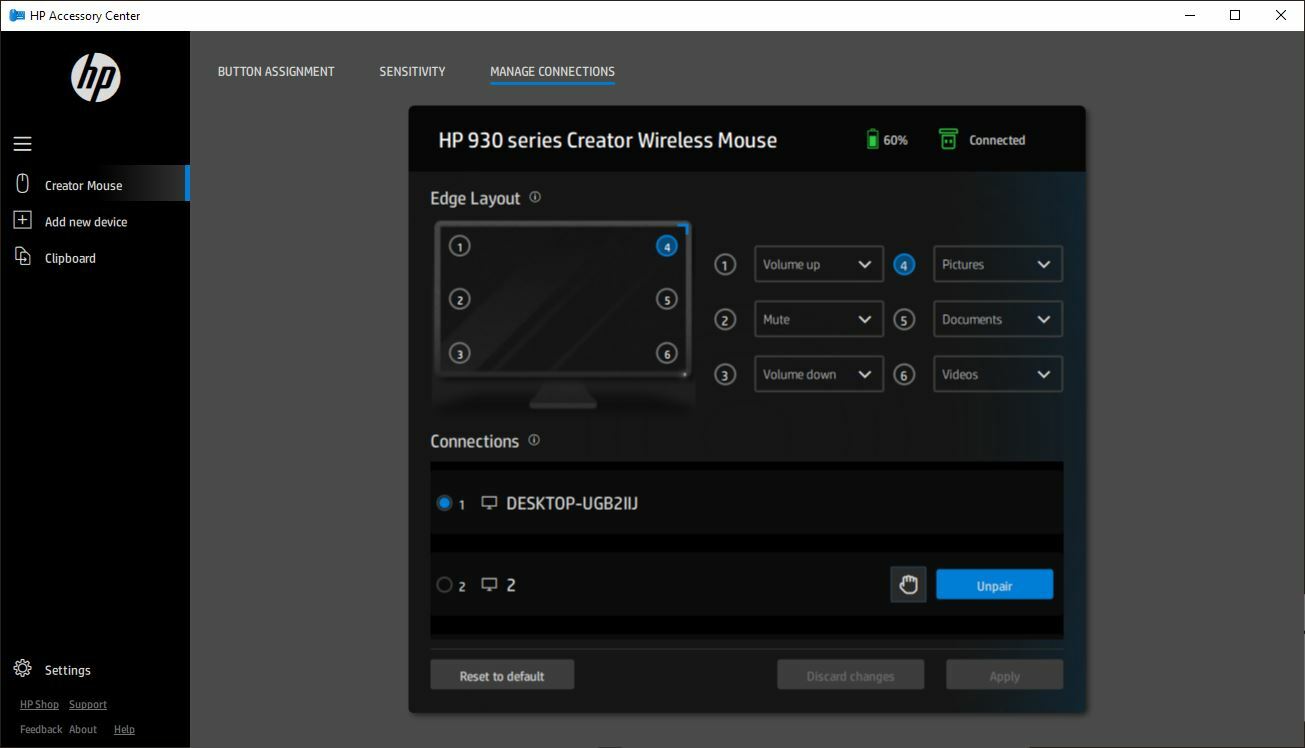Open the hamburger navigation menu
The height and width of the screenshot is (748, 1305).
(x=22, y=144)
